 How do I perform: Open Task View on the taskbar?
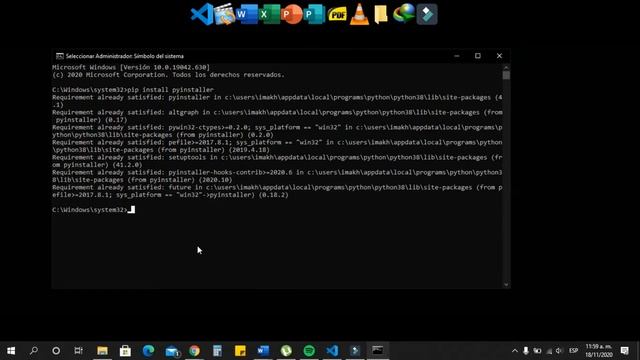point(78,351)
